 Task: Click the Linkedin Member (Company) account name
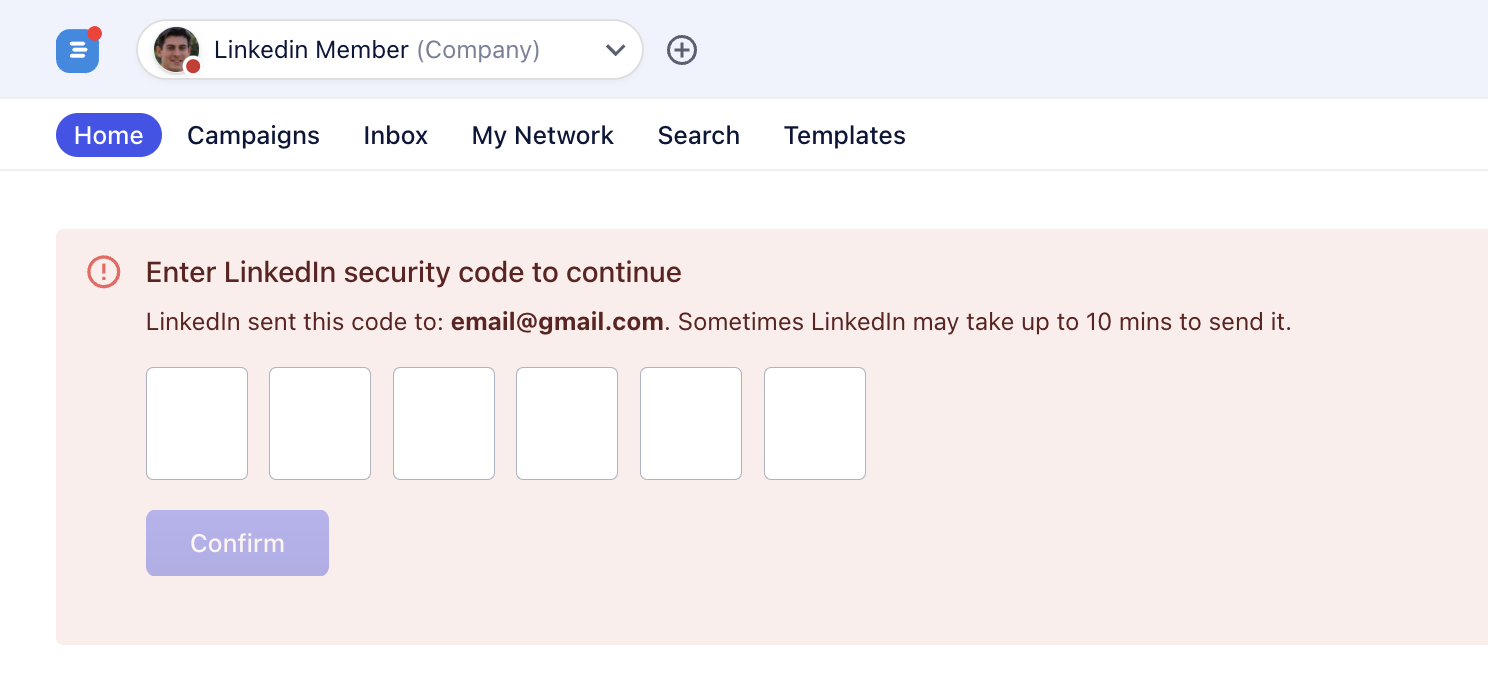[x=377, y=50]
